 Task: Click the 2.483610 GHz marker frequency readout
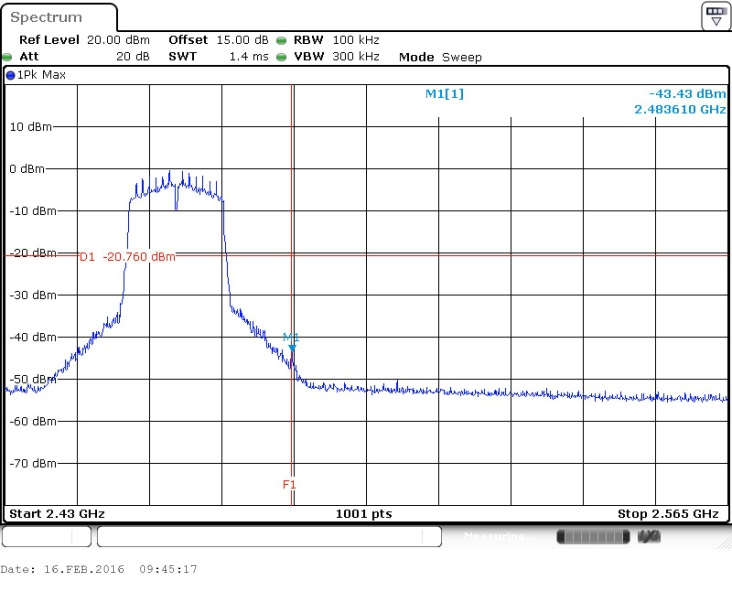(680, 109)
